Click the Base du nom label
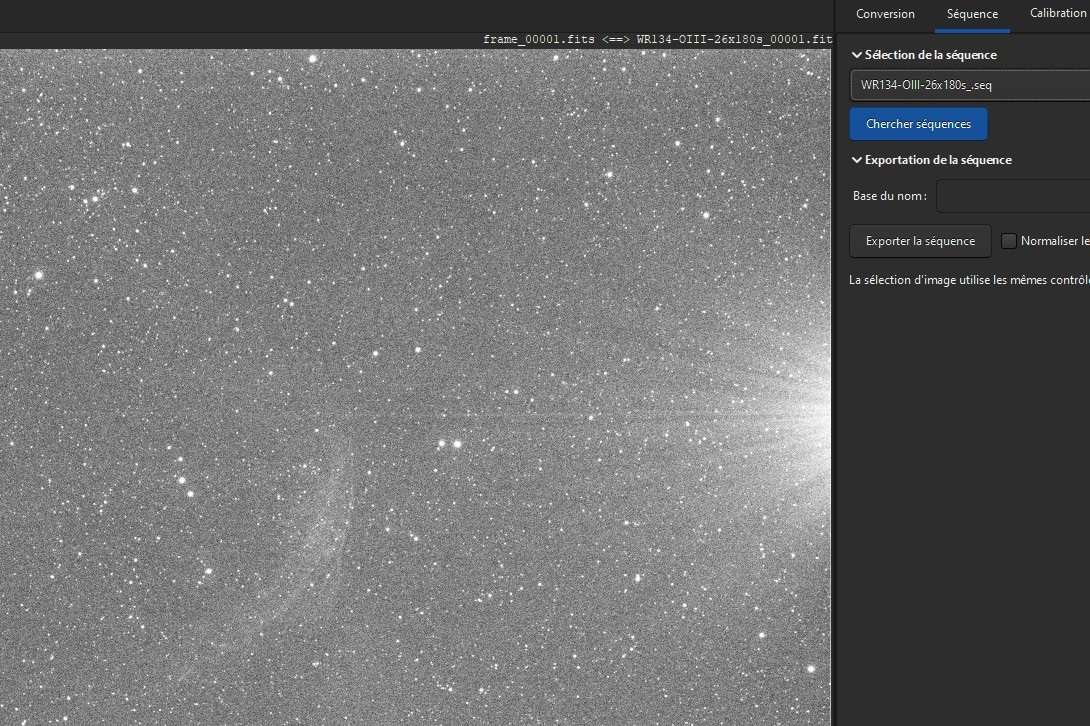 tap(889, 196)
